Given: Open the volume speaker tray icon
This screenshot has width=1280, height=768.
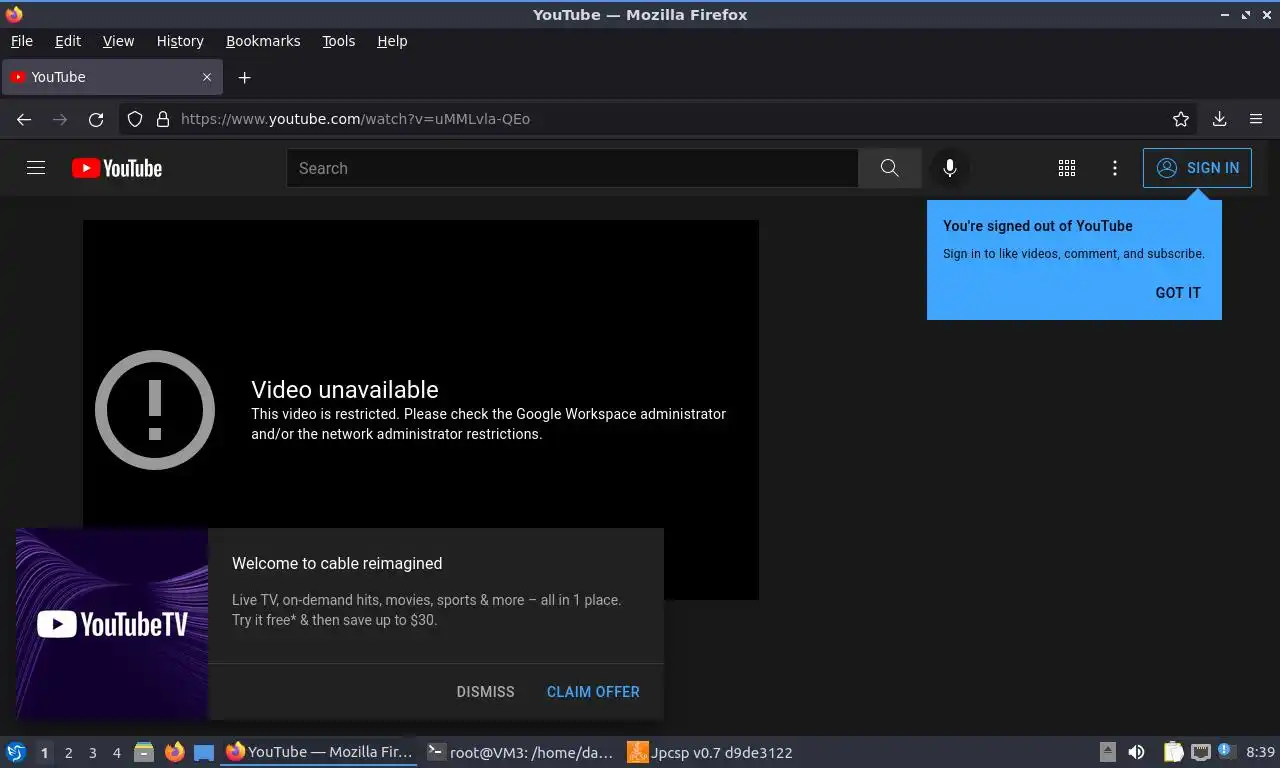Looking at the screenshot, I should [x=1137, y=752].
